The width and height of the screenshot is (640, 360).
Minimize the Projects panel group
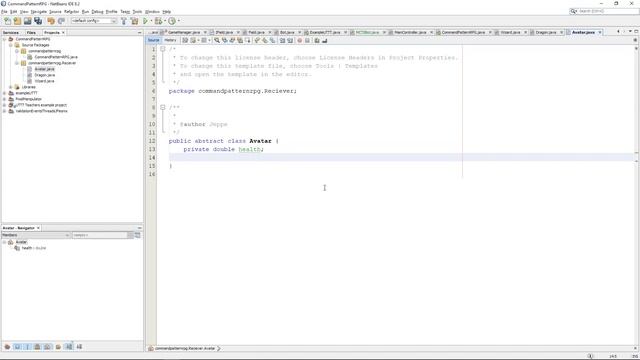[x=140, y=33]
